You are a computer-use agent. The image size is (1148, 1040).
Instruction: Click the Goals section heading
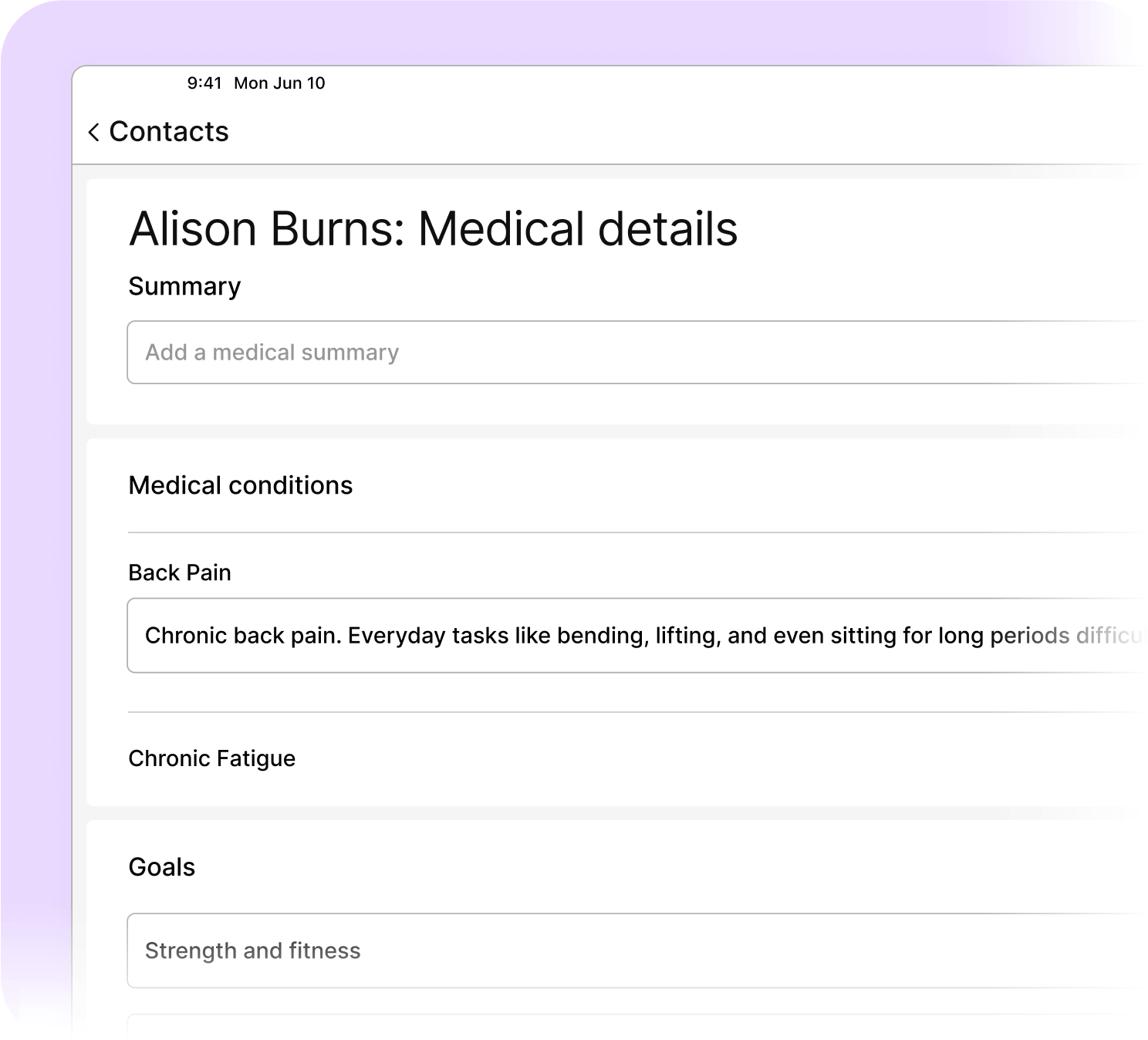pyautogui.click(x=161, y=867)
